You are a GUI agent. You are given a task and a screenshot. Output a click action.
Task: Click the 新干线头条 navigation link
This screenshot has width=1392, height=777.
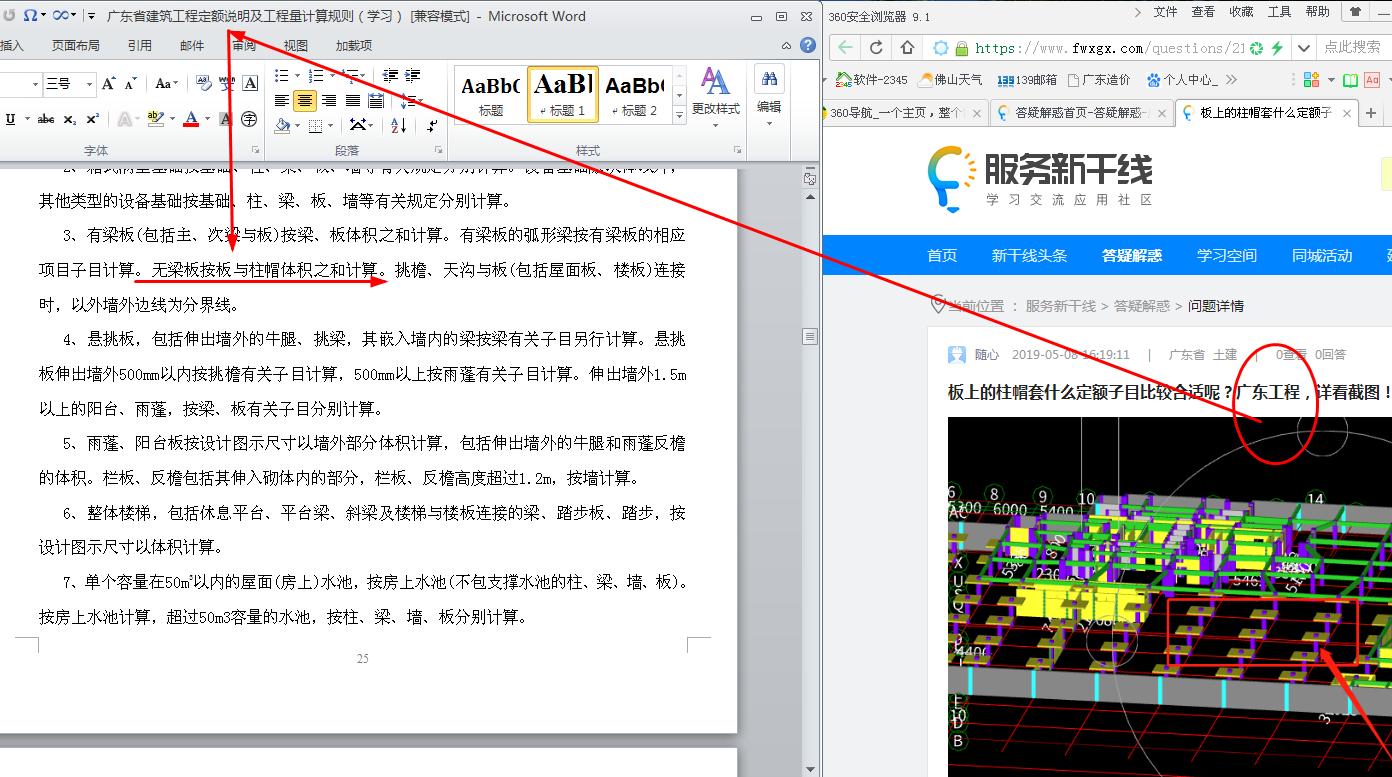tap(1029, 255)
